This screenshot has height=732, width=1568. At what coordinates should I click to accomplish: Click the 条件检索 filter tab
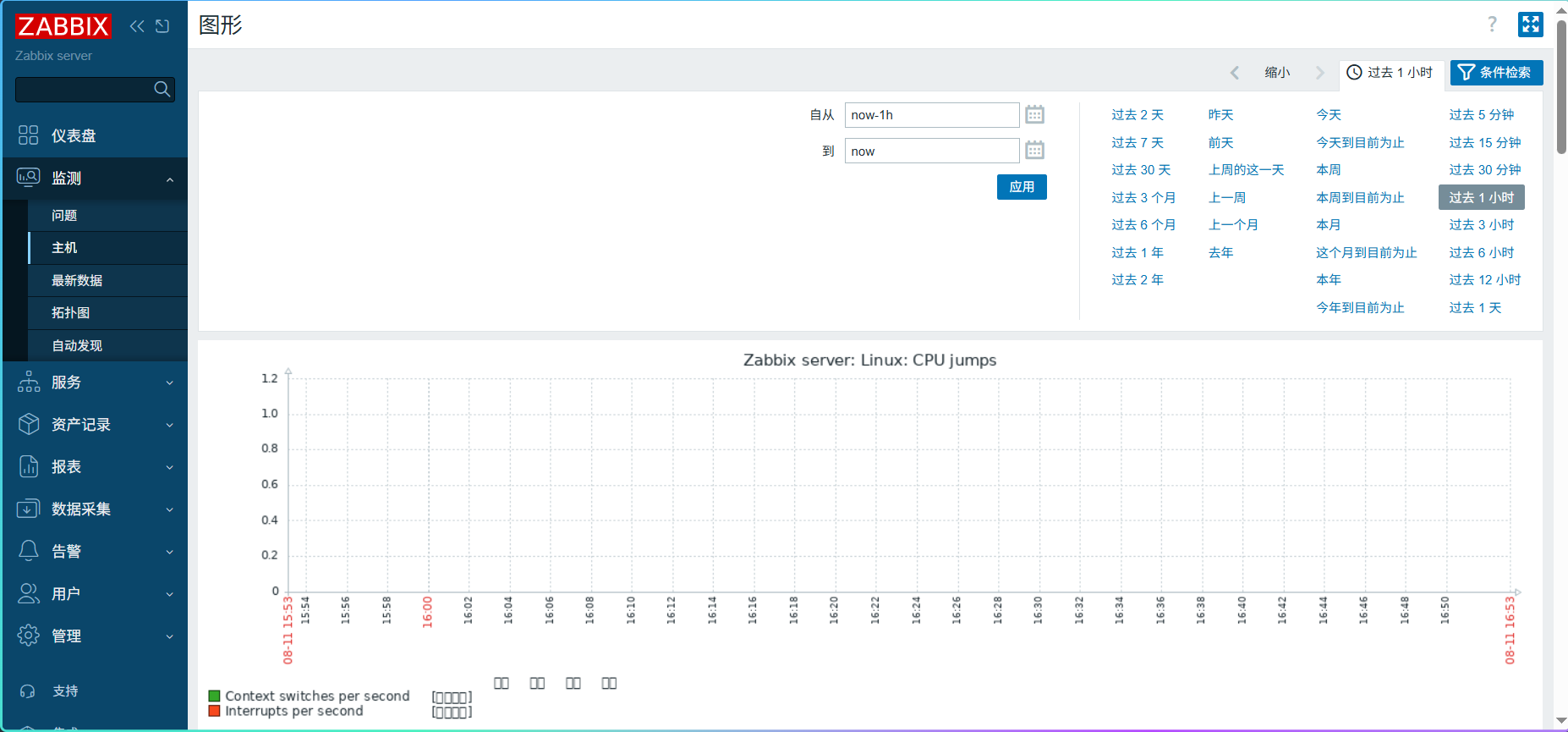pyautogui.click(x=1496, y=73)
